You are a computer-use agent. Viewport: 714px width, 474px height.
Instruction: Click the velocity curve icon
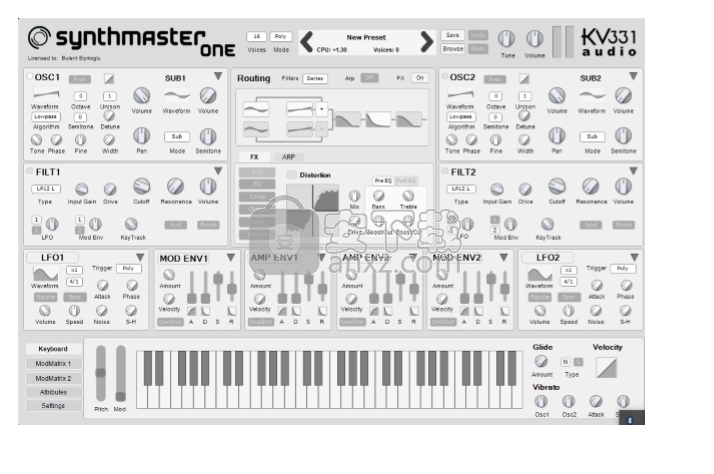607,367
